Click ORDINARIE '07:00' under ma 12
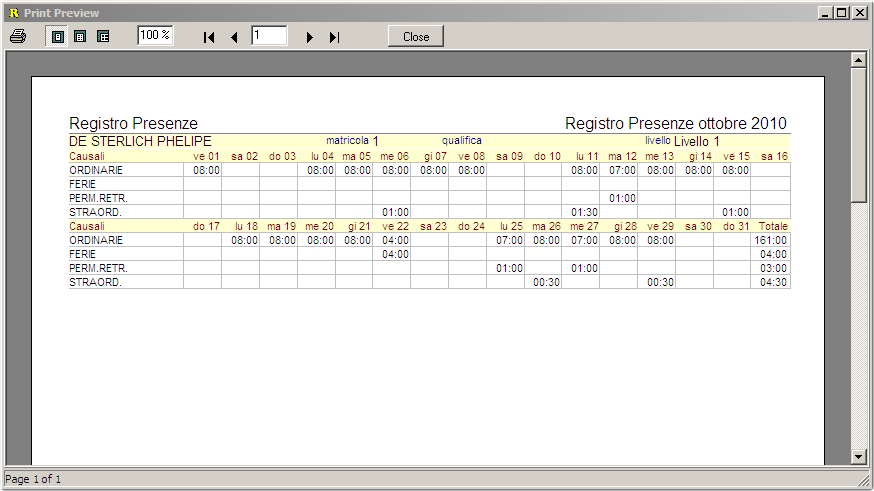874x491 pixels. coord(622,171)
